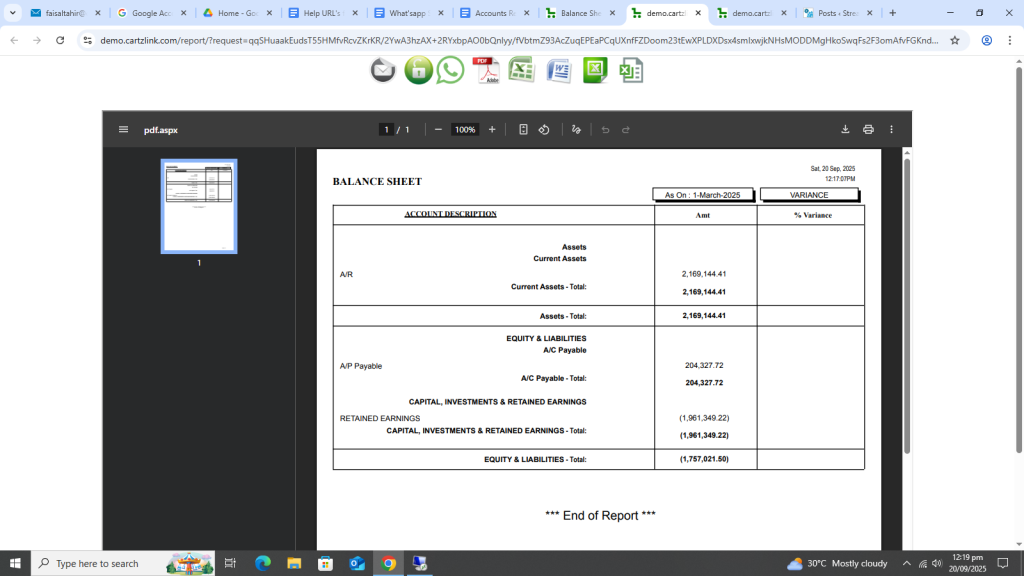Screen dimensions: 1024x576
Task: Send report by email envelope icon
Action: [x=383, y=70]
